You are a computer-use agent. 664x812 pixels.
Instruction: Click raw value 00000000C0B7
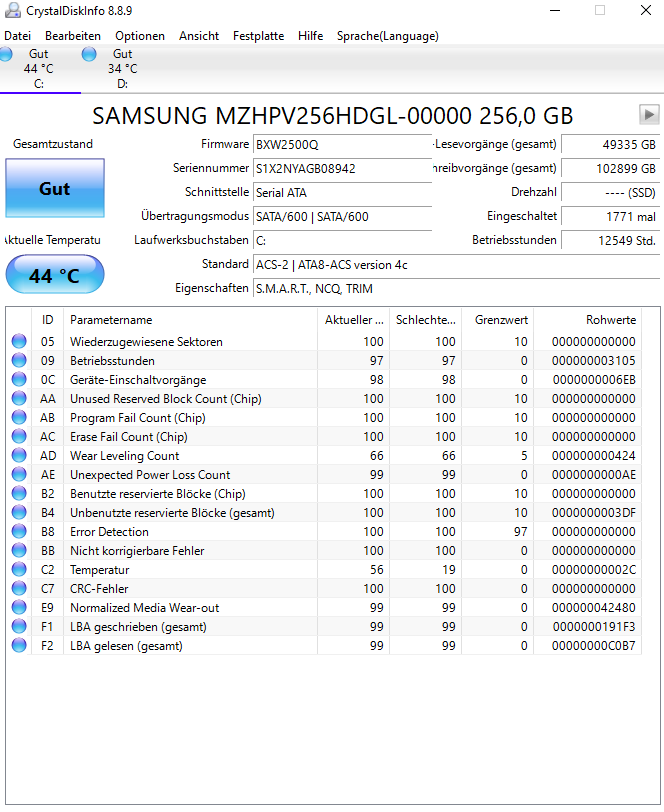tap(594, 646)
